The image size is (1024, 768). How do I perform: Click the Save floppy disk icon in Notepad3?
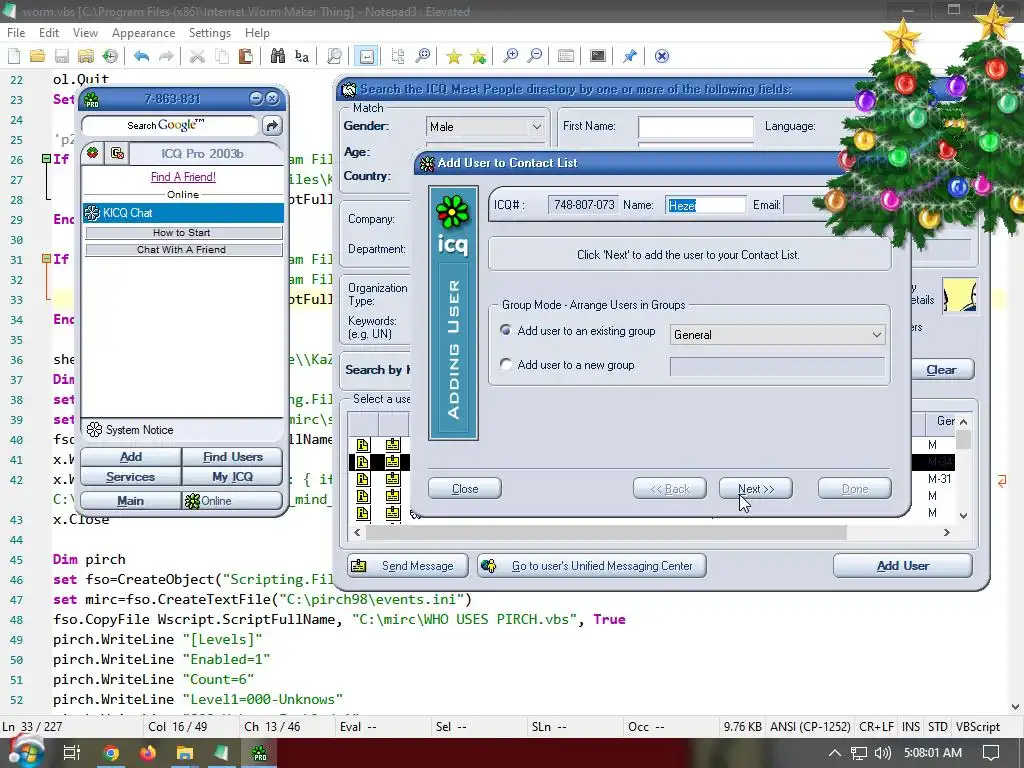(62, 56)
